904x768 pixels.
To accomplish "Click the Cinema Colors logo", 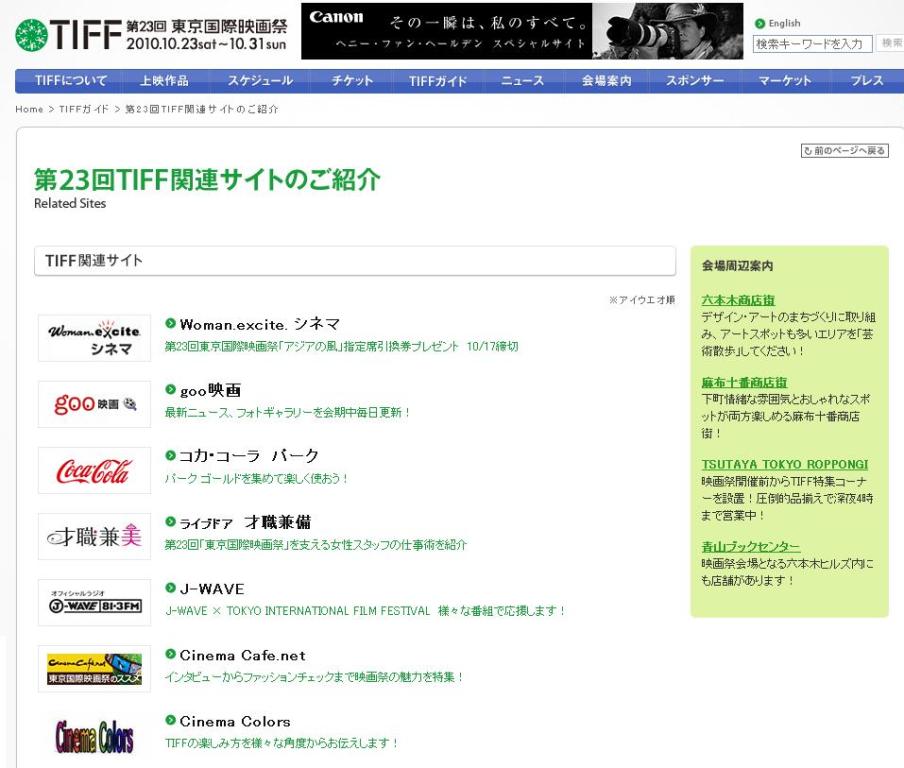I will click(x=94, y=738).
